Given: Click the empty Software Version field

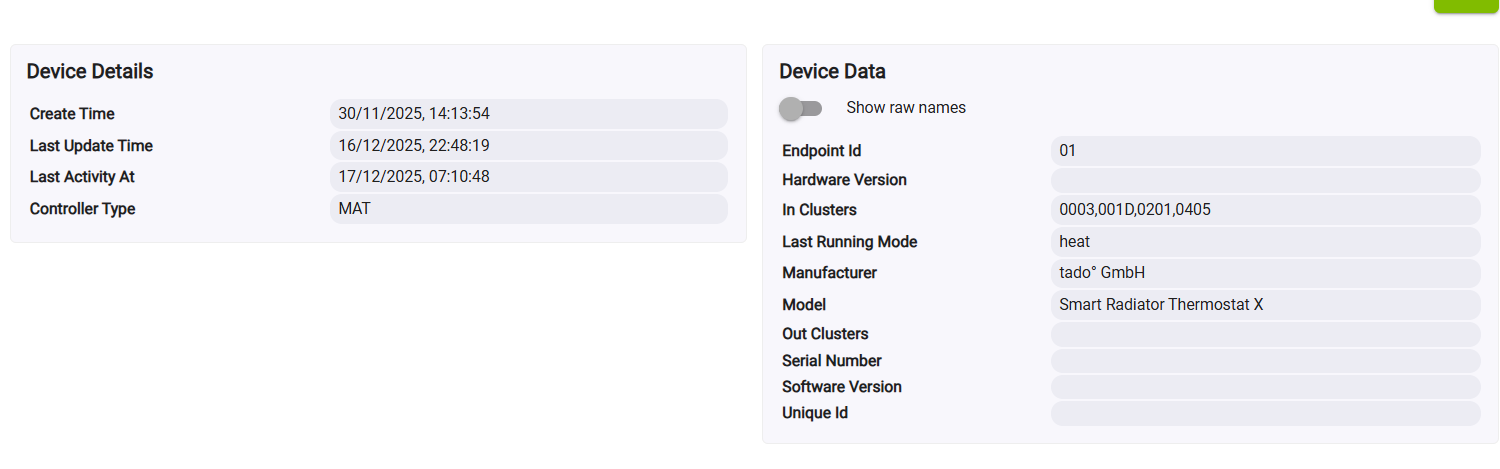Looking at the screenshot, I should coord(1264,387).
